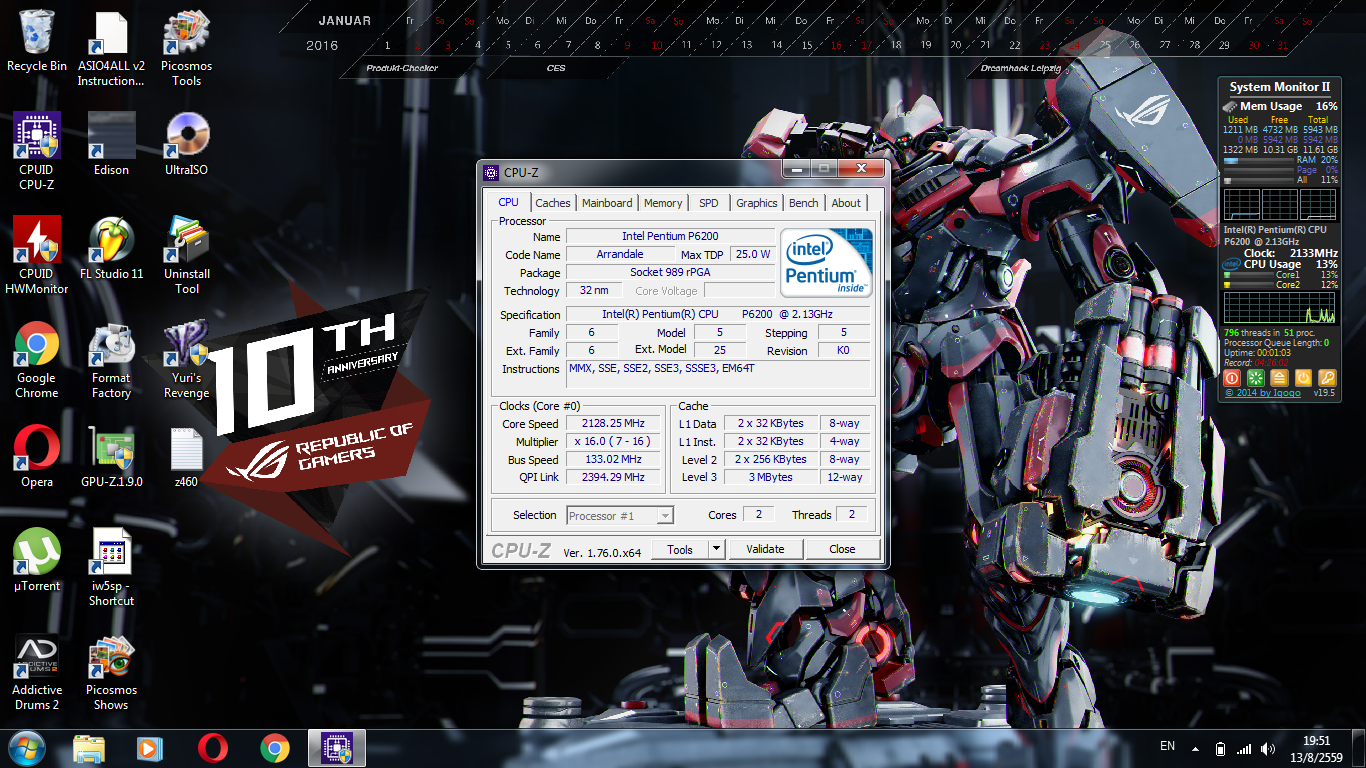Image resolution: width=1366 pixels, height=768 pixels.
Task: Click the green spinner icon in System Monitor II
Action: (1255, 378)
